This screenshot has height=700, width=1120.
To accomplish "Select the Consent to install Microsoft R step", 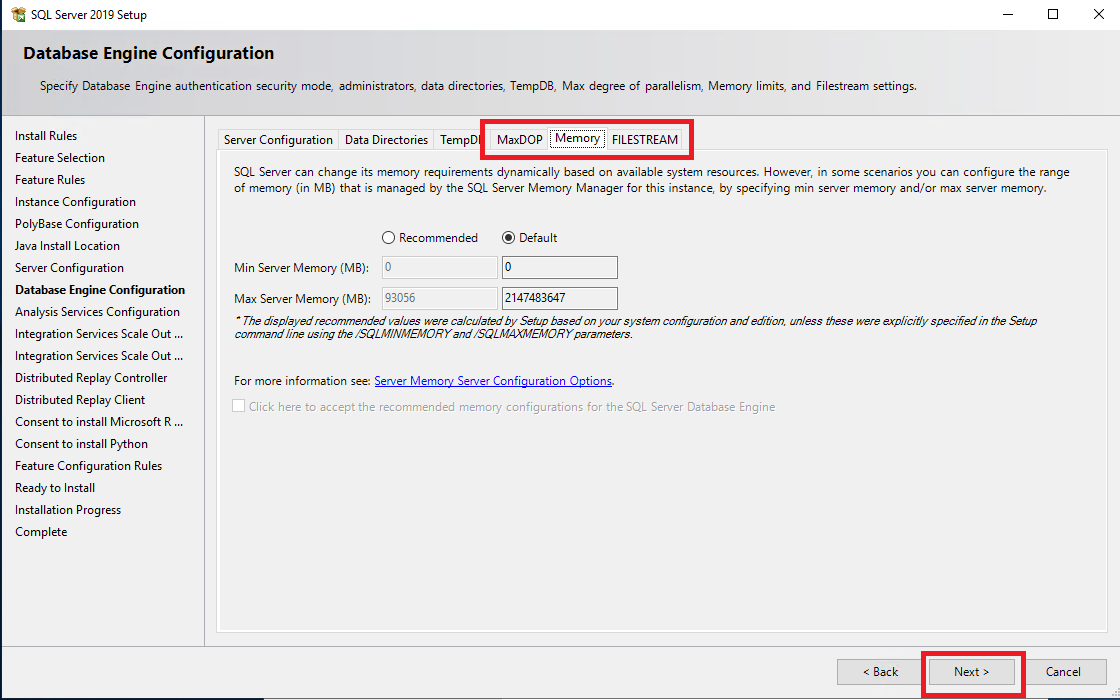I will coord(99,422).
